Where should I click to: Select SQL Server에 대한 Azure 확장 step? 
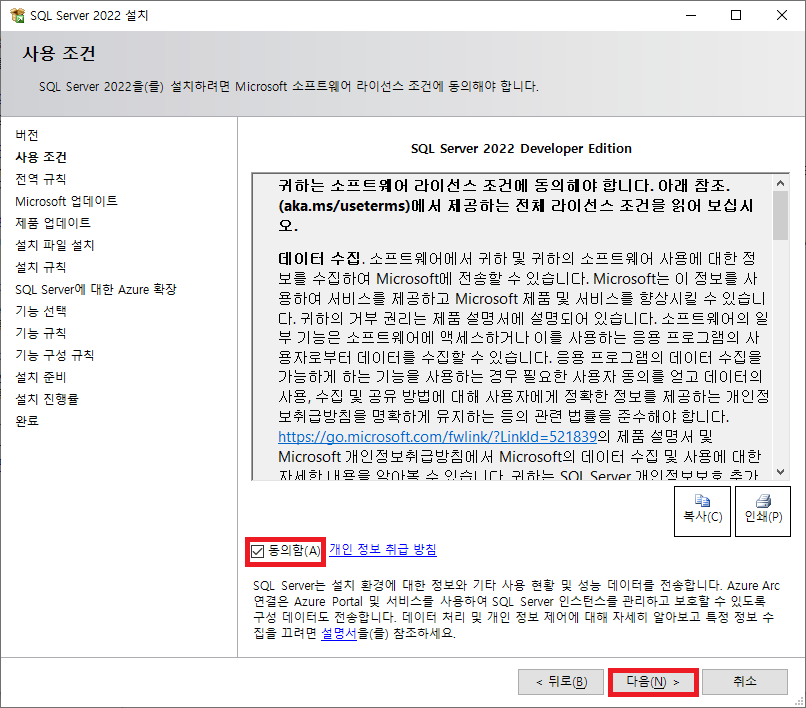(x=96, y=289)
